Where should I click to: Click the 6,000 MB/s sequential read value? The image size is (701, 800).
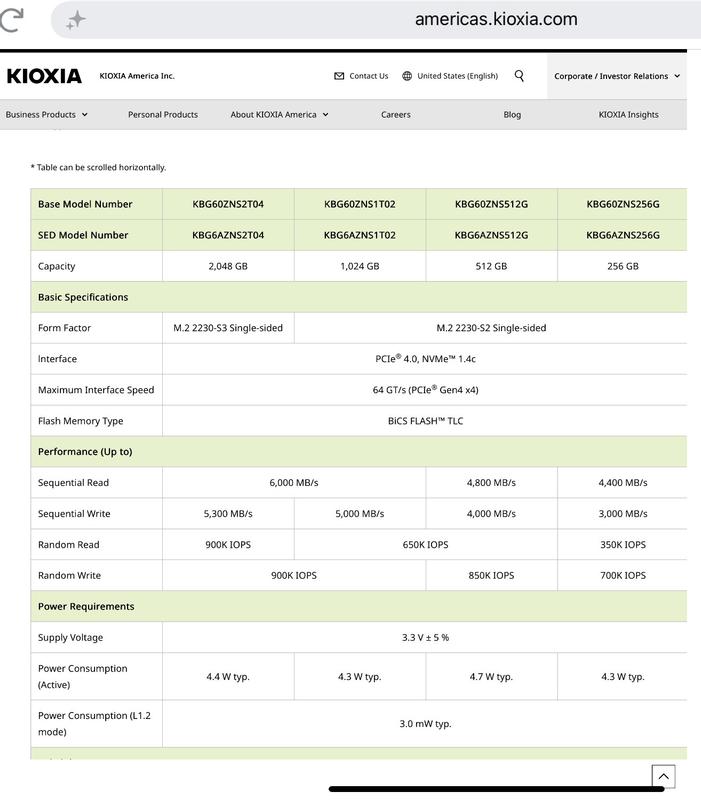pos(294,483)
